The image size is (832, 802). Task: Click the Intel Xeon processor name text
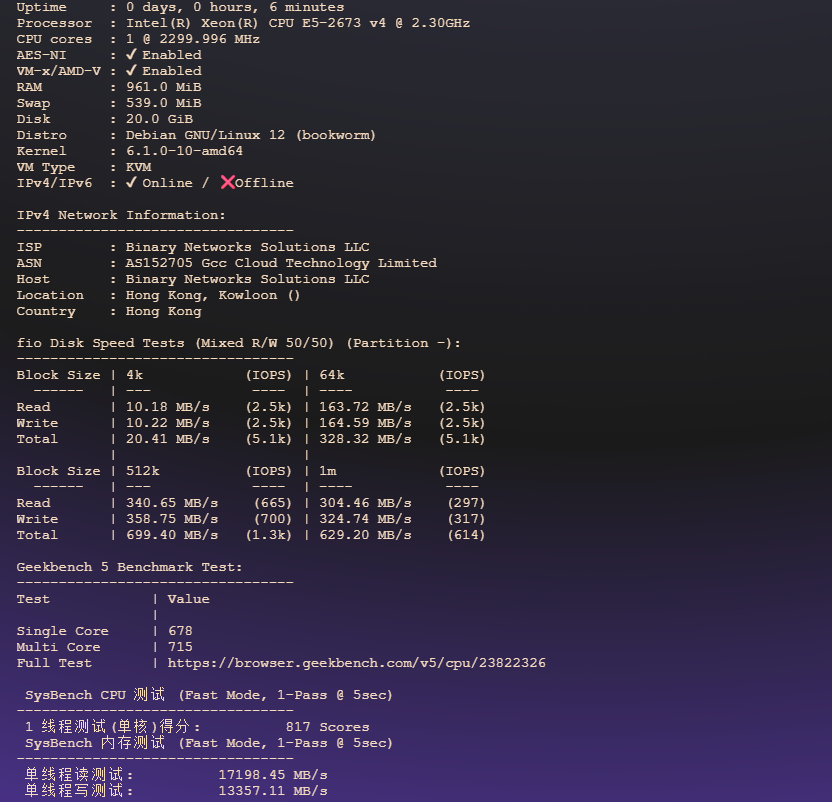(297, 23)
